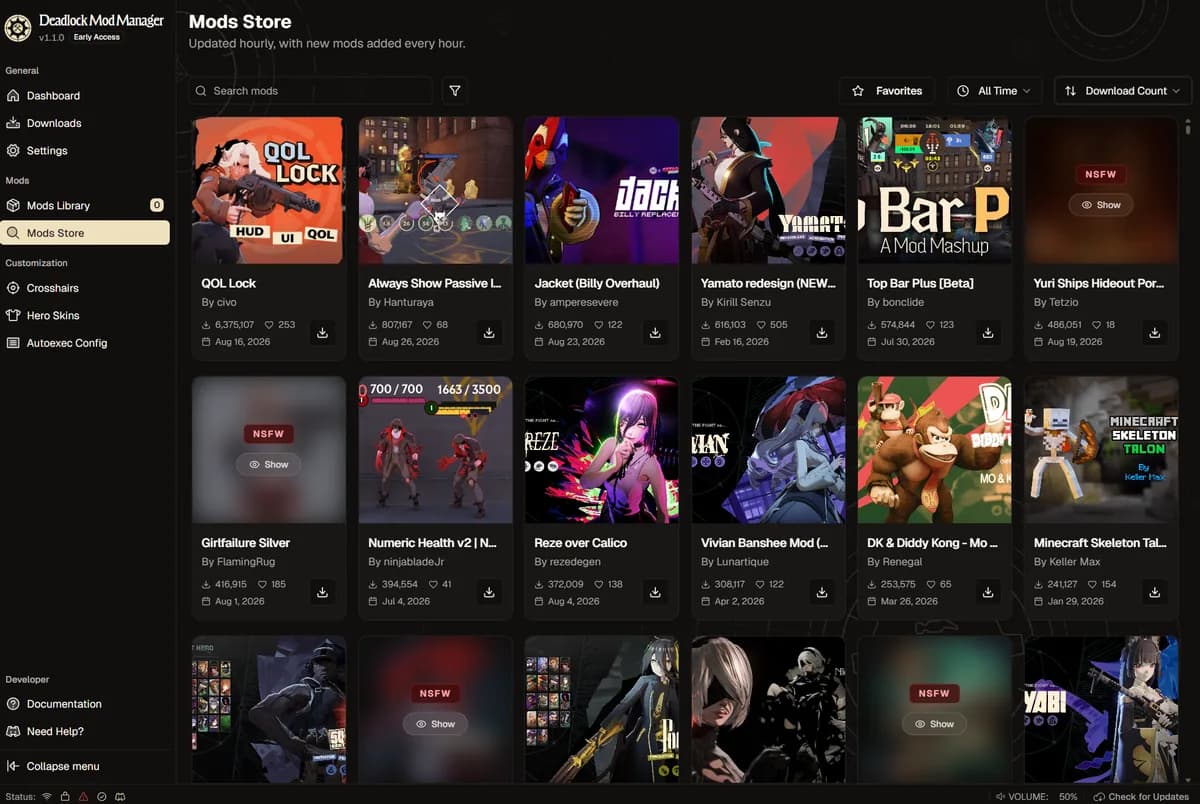Image resolution: width=1200 pixels, height=804 pixels.
Task: Open Autoexec Config
Action: click(x=86, y=343)
